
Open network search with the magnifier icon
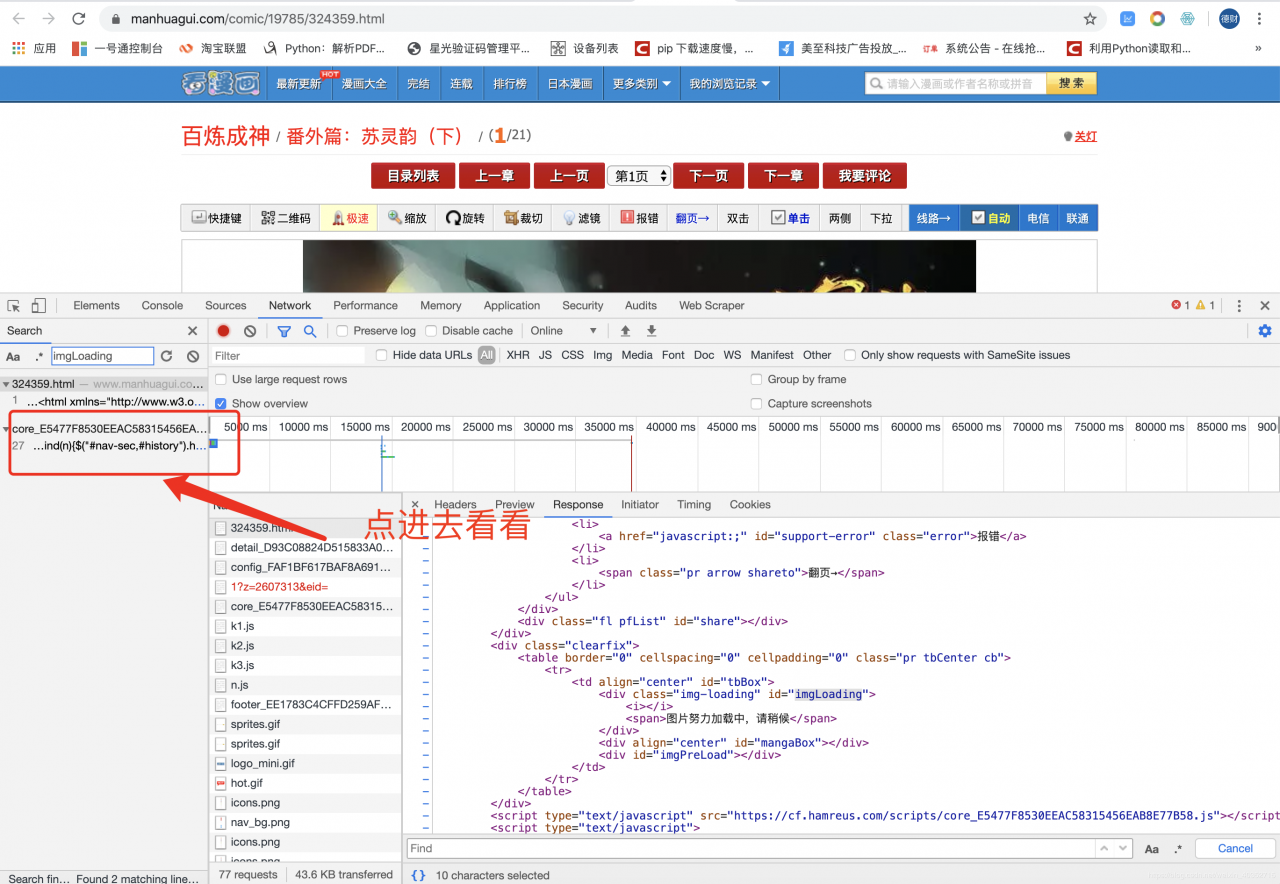[310, 331]
